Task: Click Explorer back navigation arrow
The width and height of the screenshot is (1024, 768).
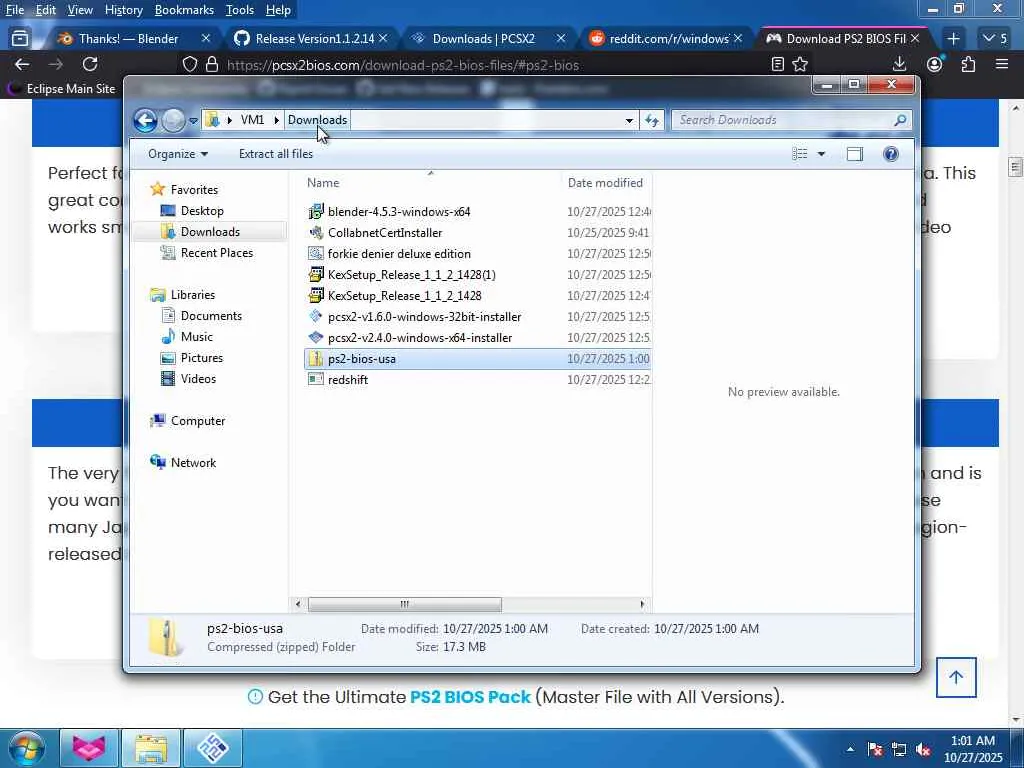Action: (145, 120)
